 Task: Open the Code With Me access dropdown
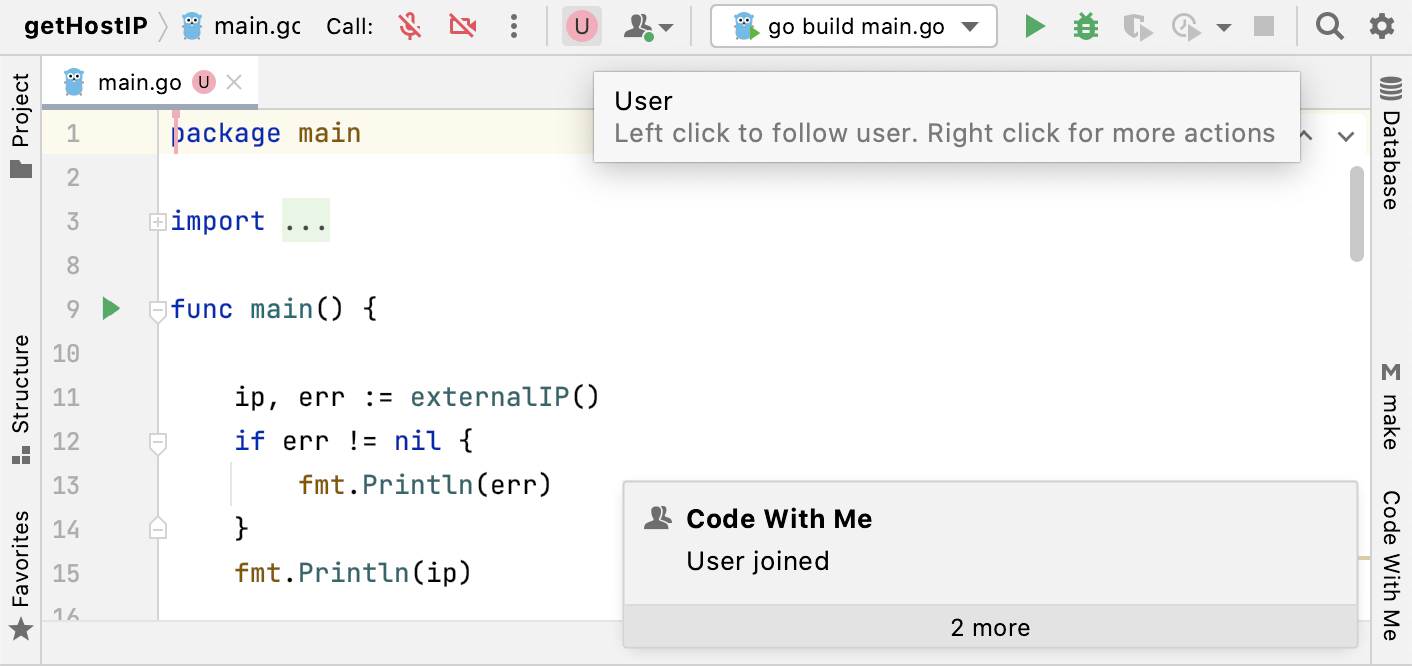[x=648, y=27]
